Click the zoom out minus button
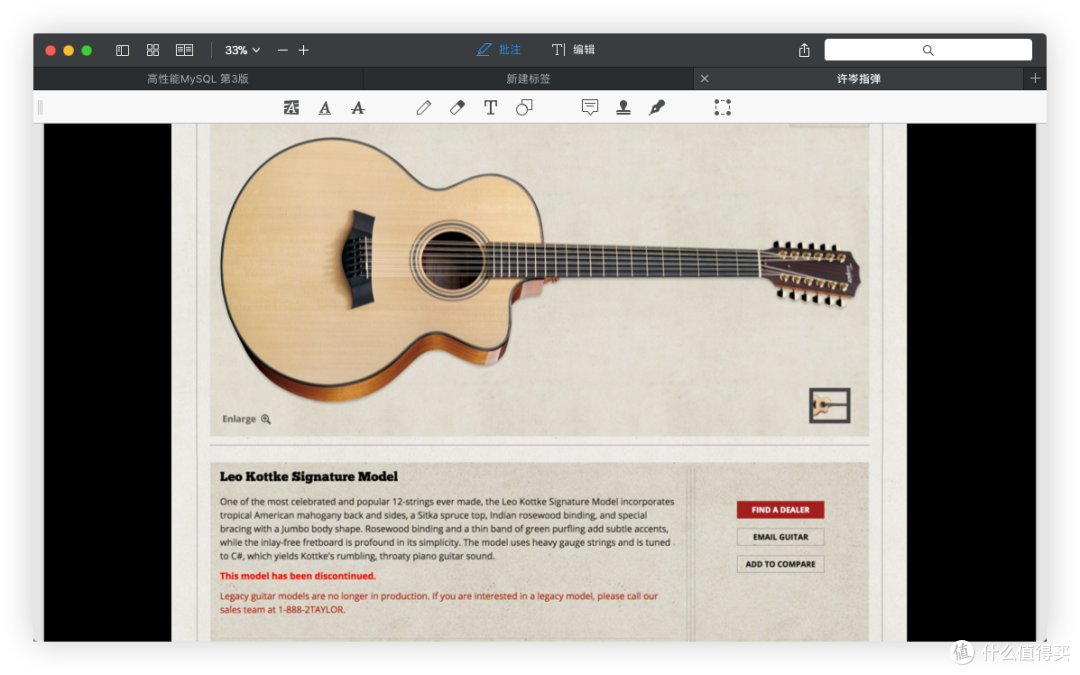 (282, 50)
